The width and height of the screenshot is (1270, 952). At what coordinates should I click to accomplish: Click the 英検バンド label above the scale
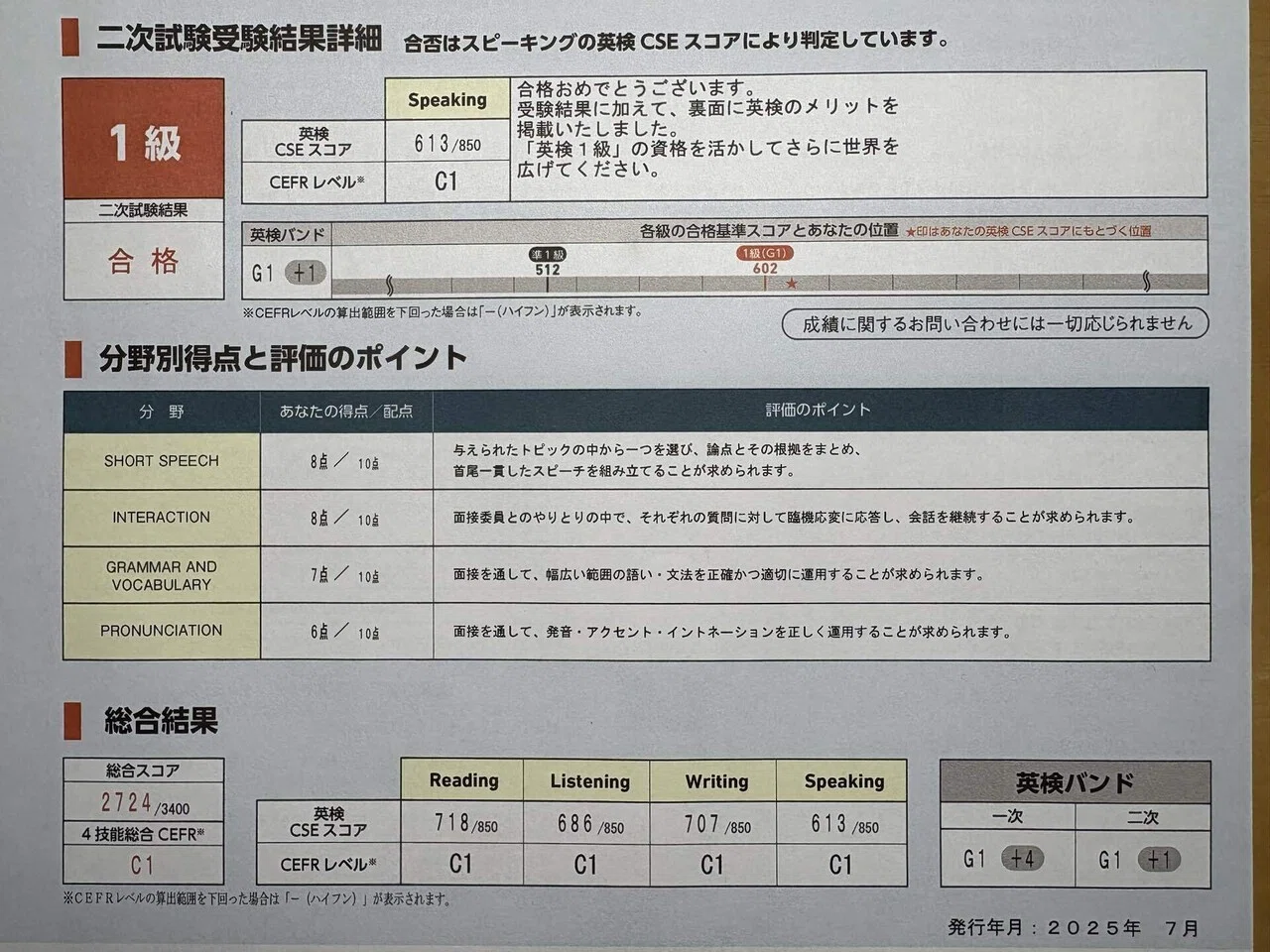coord(287,235)
